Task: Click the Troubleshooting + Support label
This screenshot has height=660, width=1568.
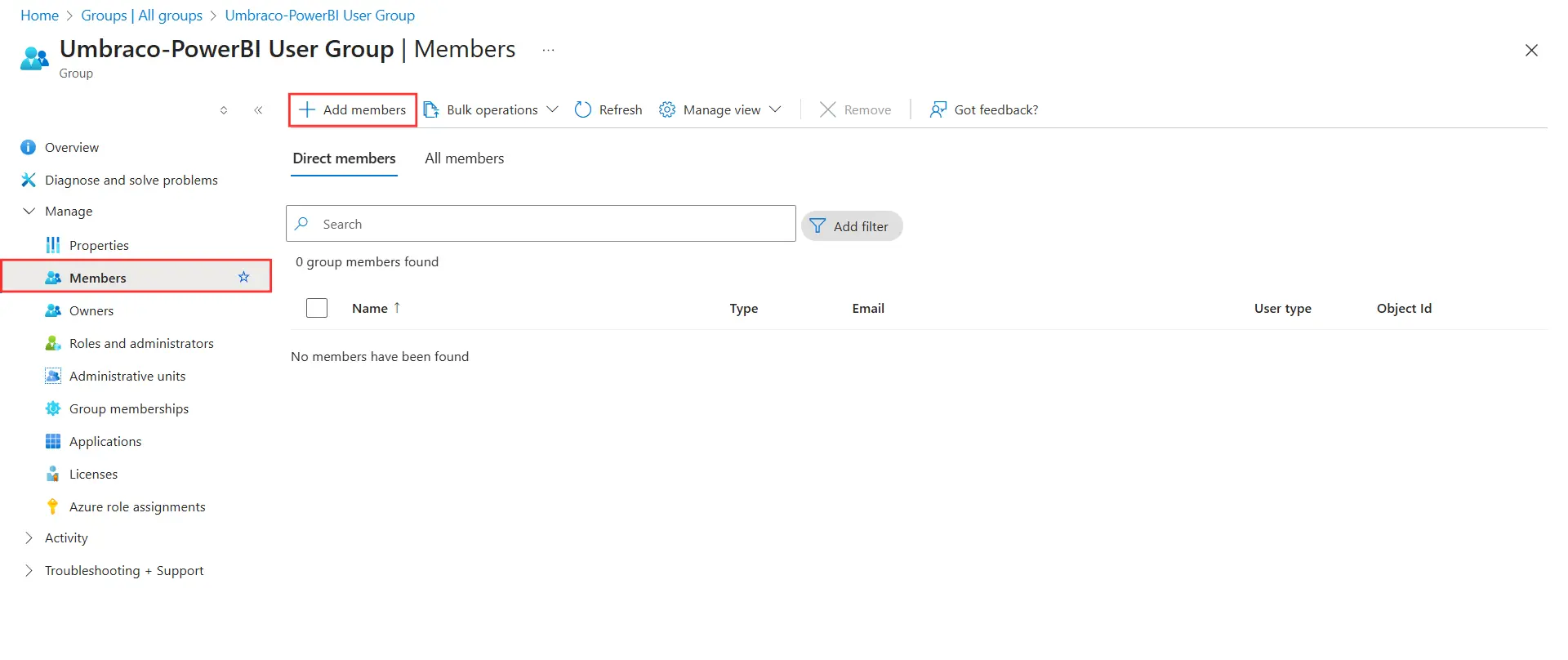Action: click(124, 570)
